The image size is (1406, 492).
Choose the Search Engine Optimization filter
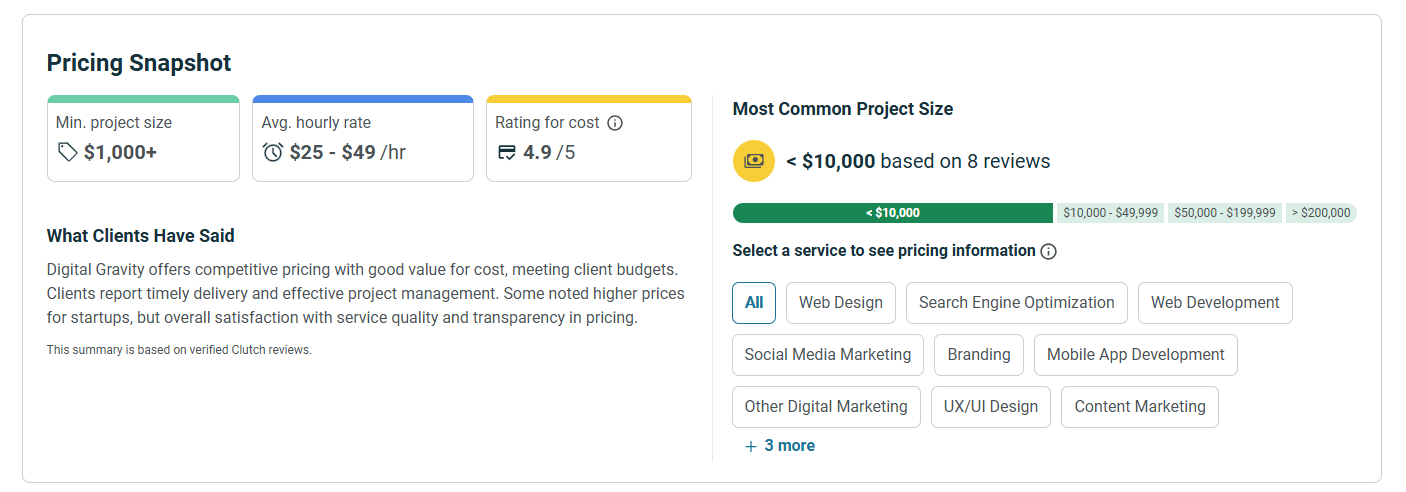tap(1016, 303)
